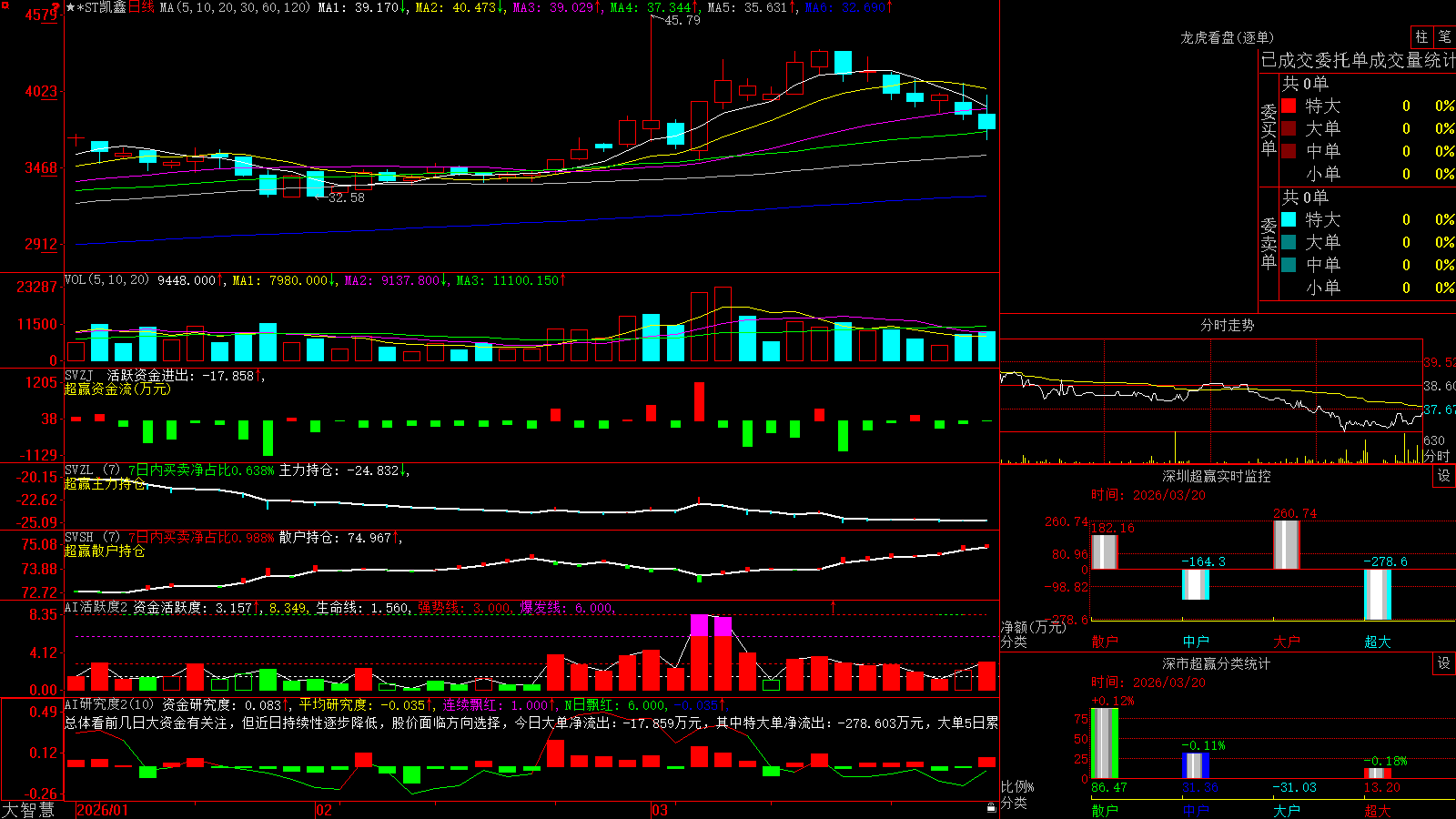Click the 超赢主力持仓 label
Screen dimensions: 1456x819
point(105,483)
